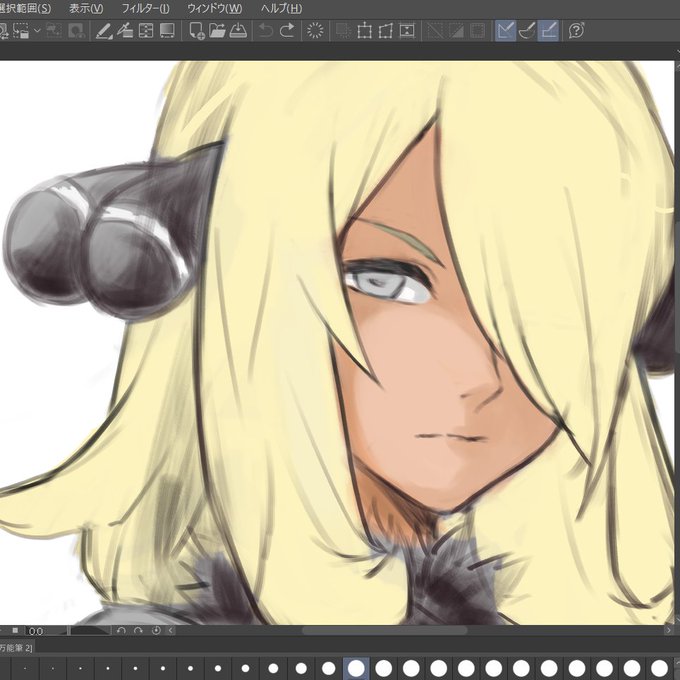Click the left arrow of horizontal scrollbar
This screenshot has height=680, width=680.
click(171, 631)
